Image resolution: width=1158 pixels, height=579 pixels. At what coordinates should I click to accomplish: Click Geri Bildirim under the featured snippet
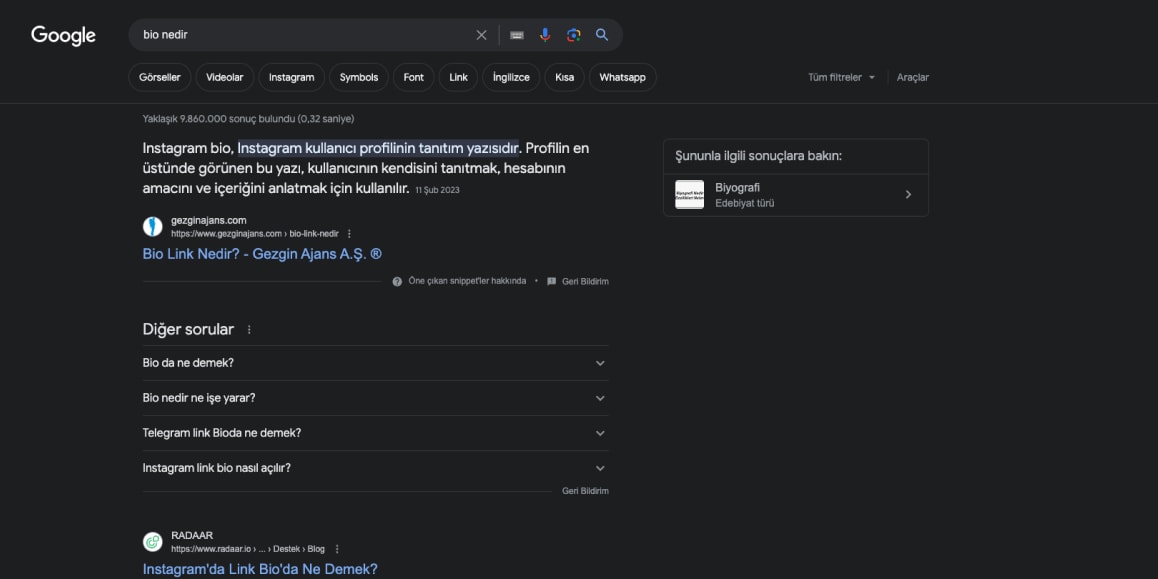(x=586, y=281)
